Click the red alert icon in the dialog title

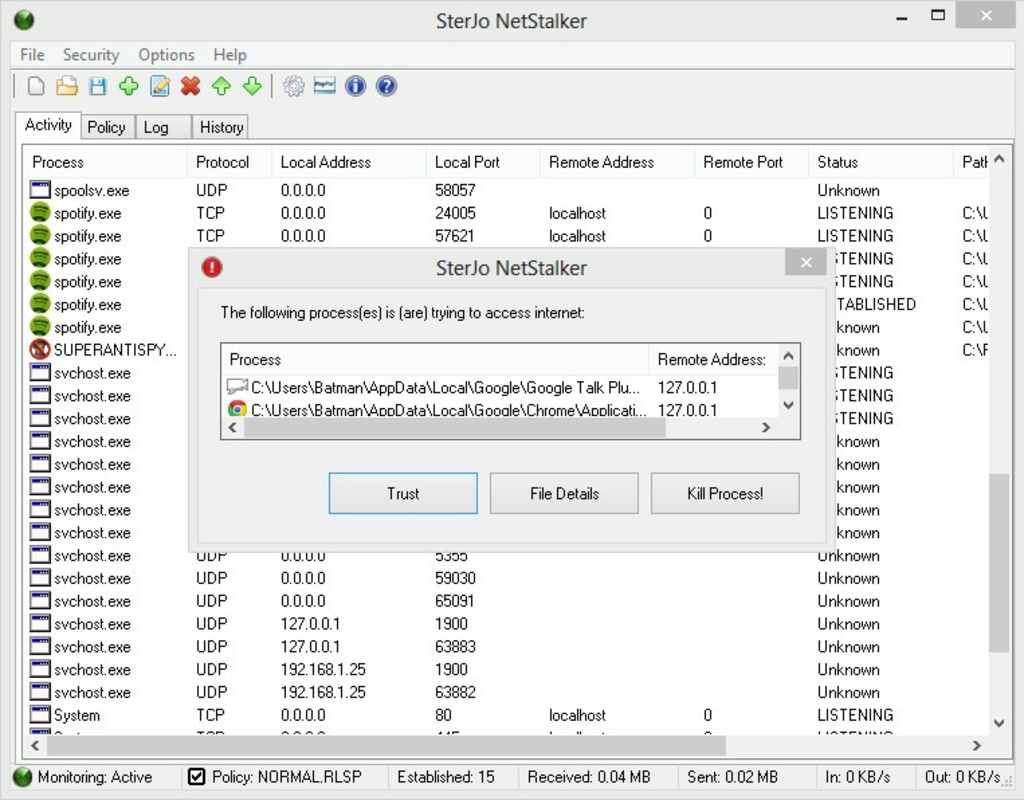212,267
